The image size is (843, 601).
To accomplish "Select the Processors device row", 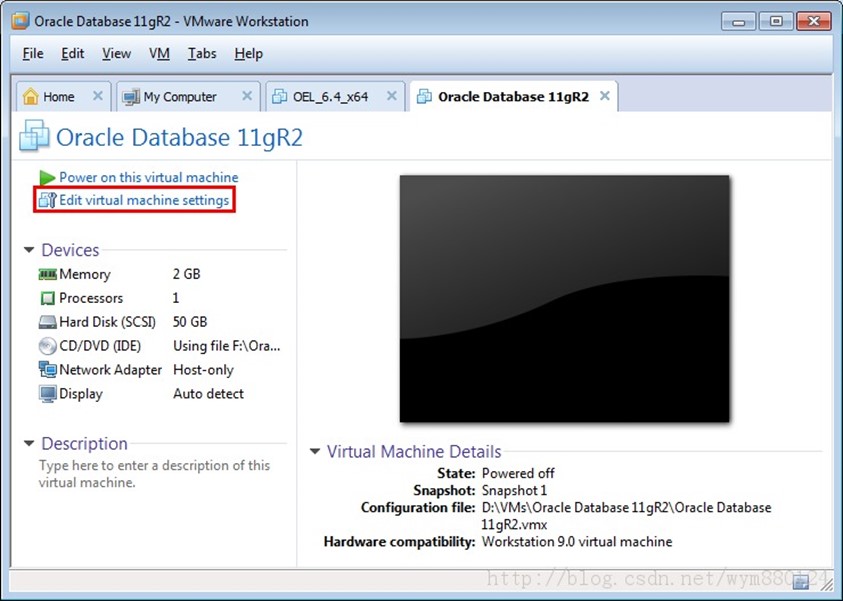I will click(160, 298).
